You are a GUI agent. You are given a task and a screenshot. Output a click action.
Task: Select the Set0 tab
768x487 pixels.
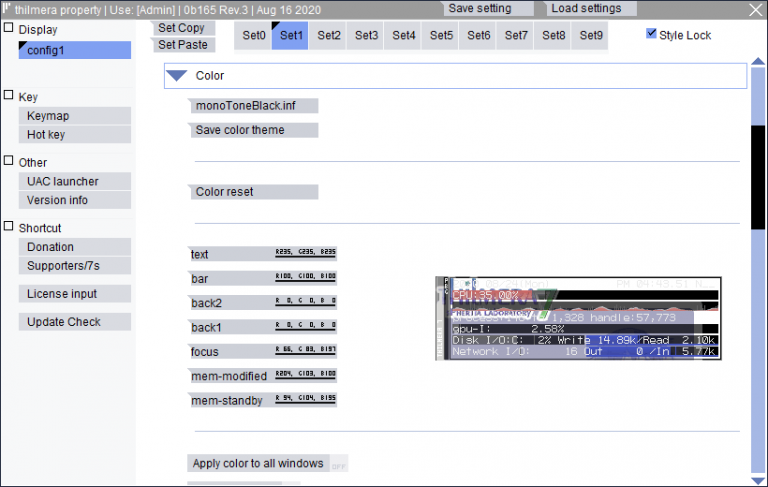pos(254,36)
